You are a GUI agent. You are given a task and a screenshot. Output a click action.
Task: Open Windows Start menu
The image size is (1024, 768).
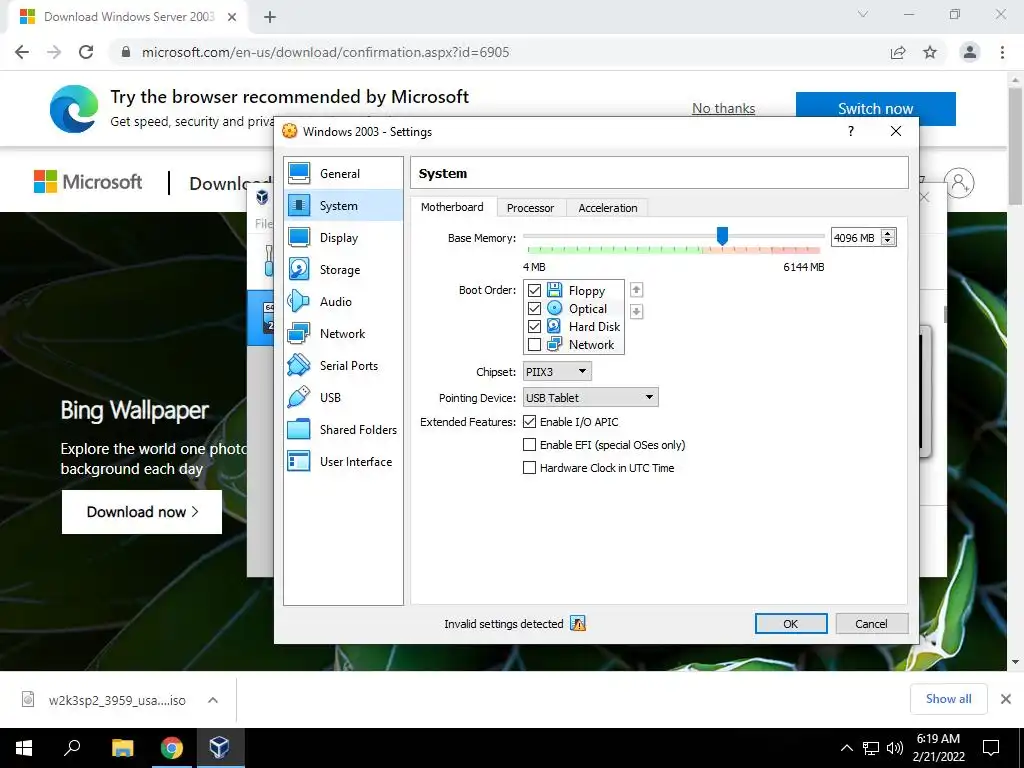click(24, 748)
